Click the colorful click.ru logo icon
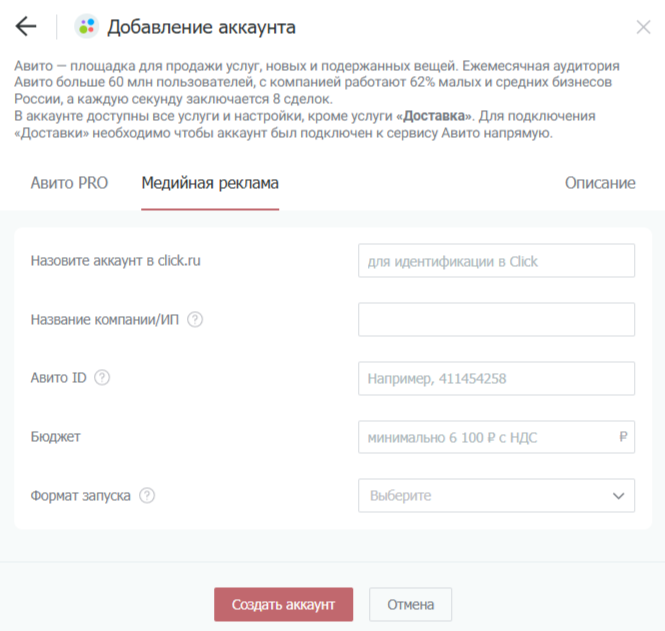The image size is (665, 631). click(x=87, y=27)
